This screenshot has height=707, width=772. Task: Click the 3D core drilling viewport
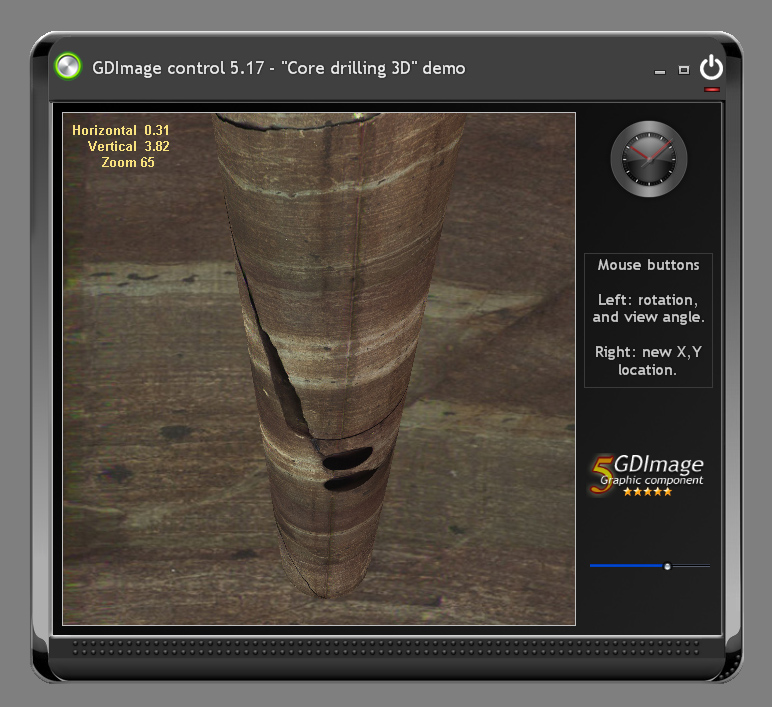pyautogui.click(x=319, y=369)
